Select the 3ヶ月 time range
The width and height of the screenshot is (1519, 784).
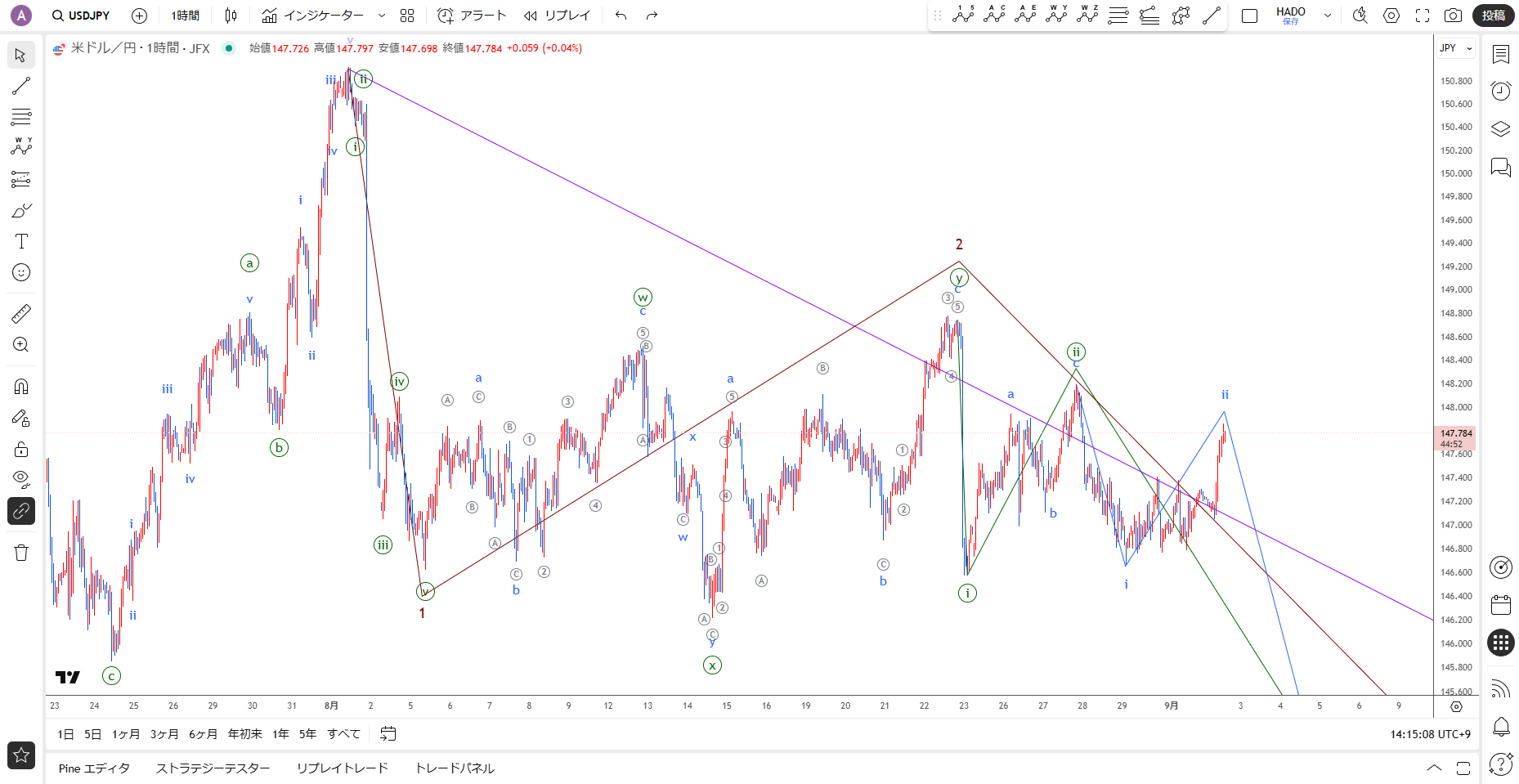click(164, 734)
